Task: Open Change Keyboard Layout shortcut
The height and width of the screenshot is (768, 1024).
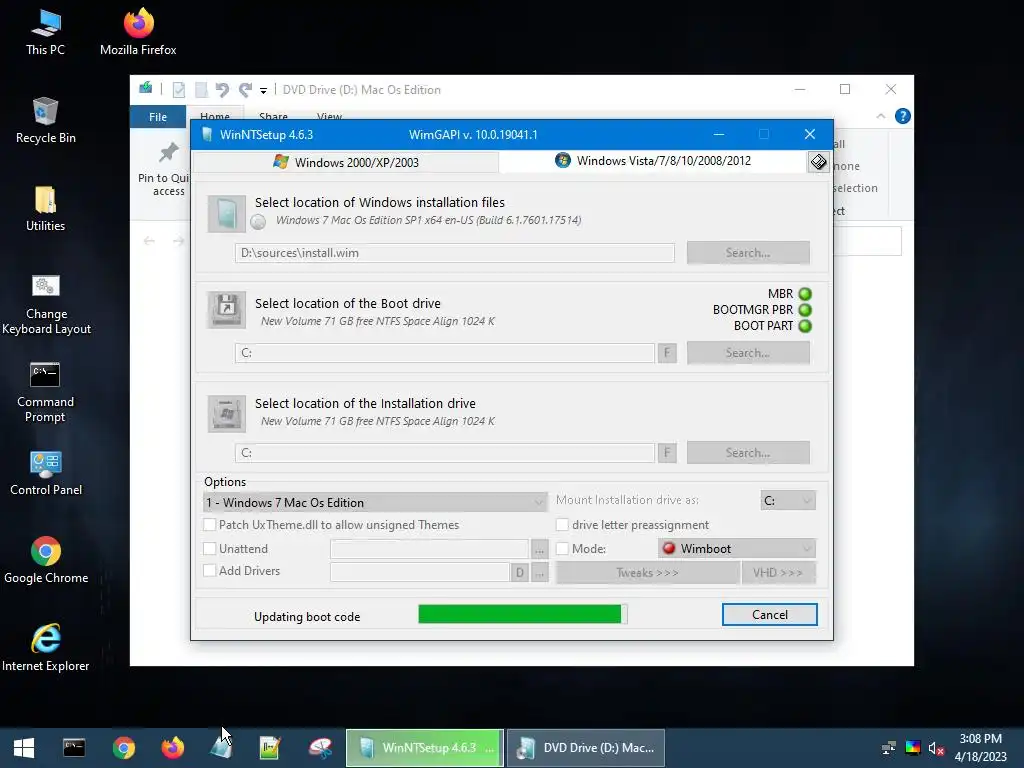Action: point(46,304)
